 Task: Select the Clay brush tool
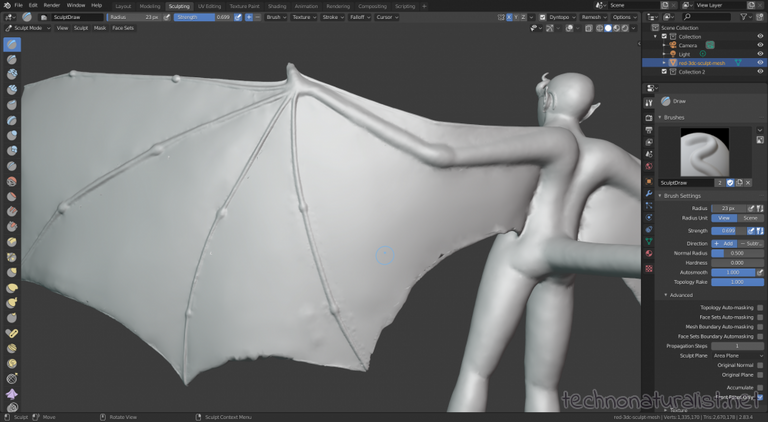click(x=12, y=75)
